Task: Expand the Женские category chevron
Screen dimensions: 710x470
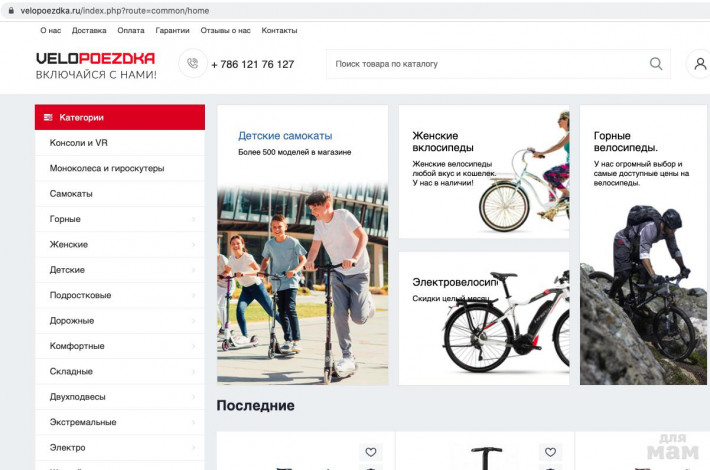Action: (x=193, y=245)
